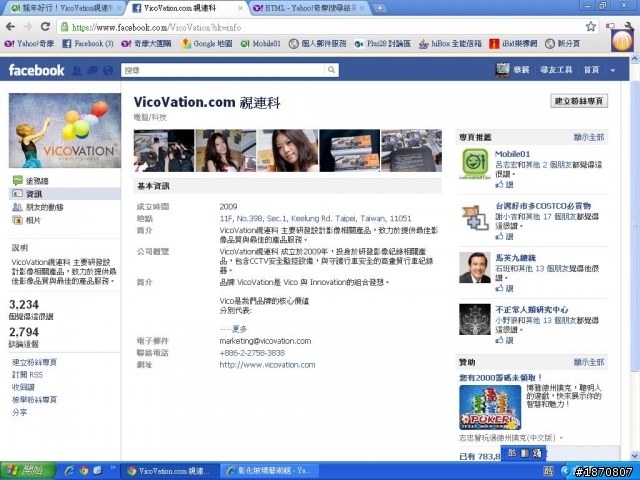640x480 pixels.
Task: Open the notifications globe icon
Action: click(x=108, y=71)
